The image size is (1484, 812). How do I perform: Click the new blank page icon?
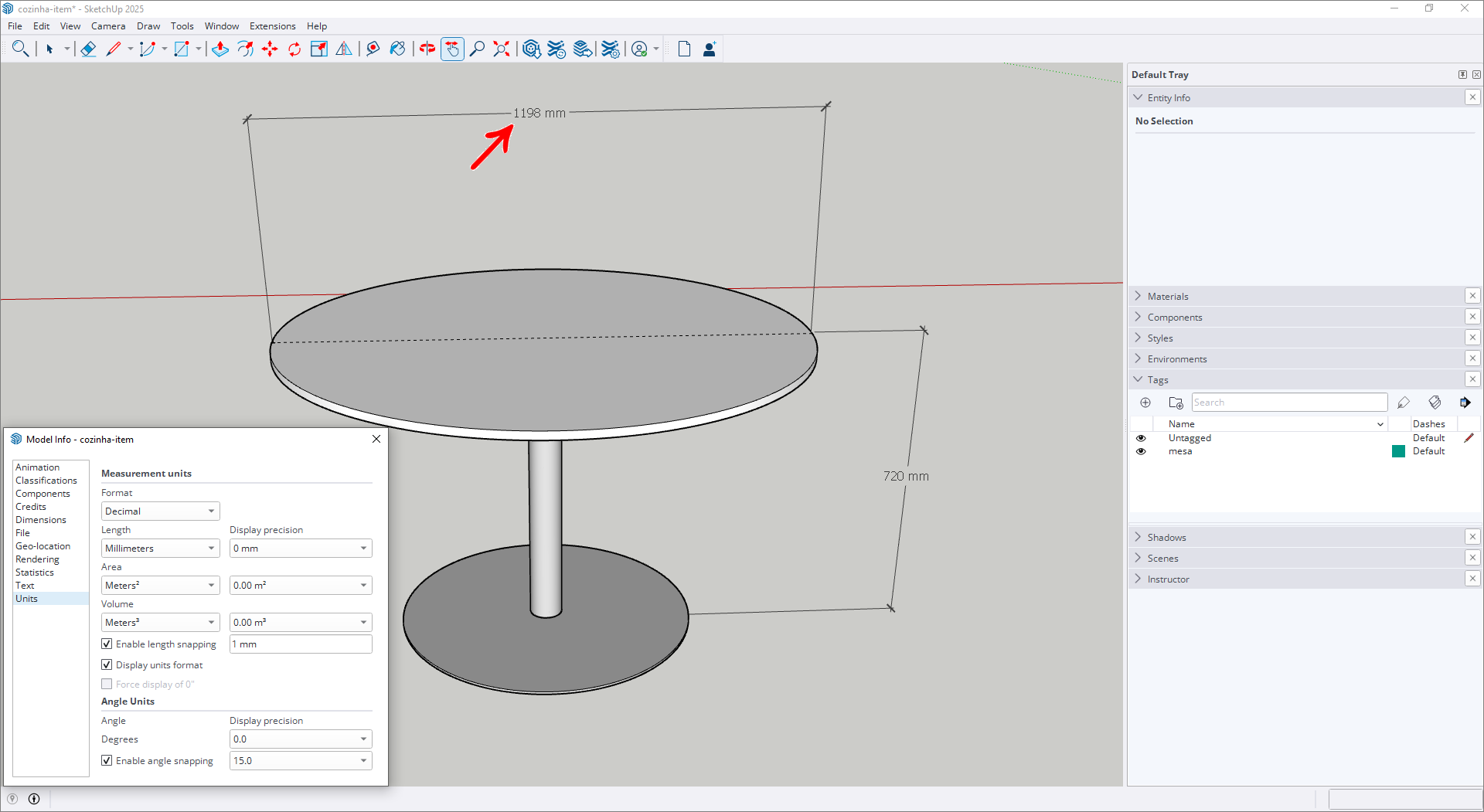(684, 49)
